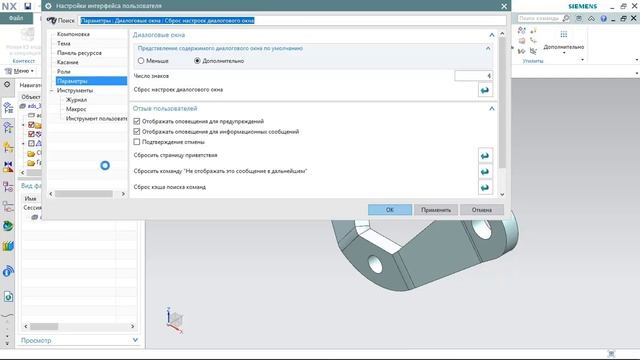Click the Save floppy-disk icon in the NX title bar
The width and height of the screenshot is (640, 360).
pyautogui.click(x=27, y=6)
